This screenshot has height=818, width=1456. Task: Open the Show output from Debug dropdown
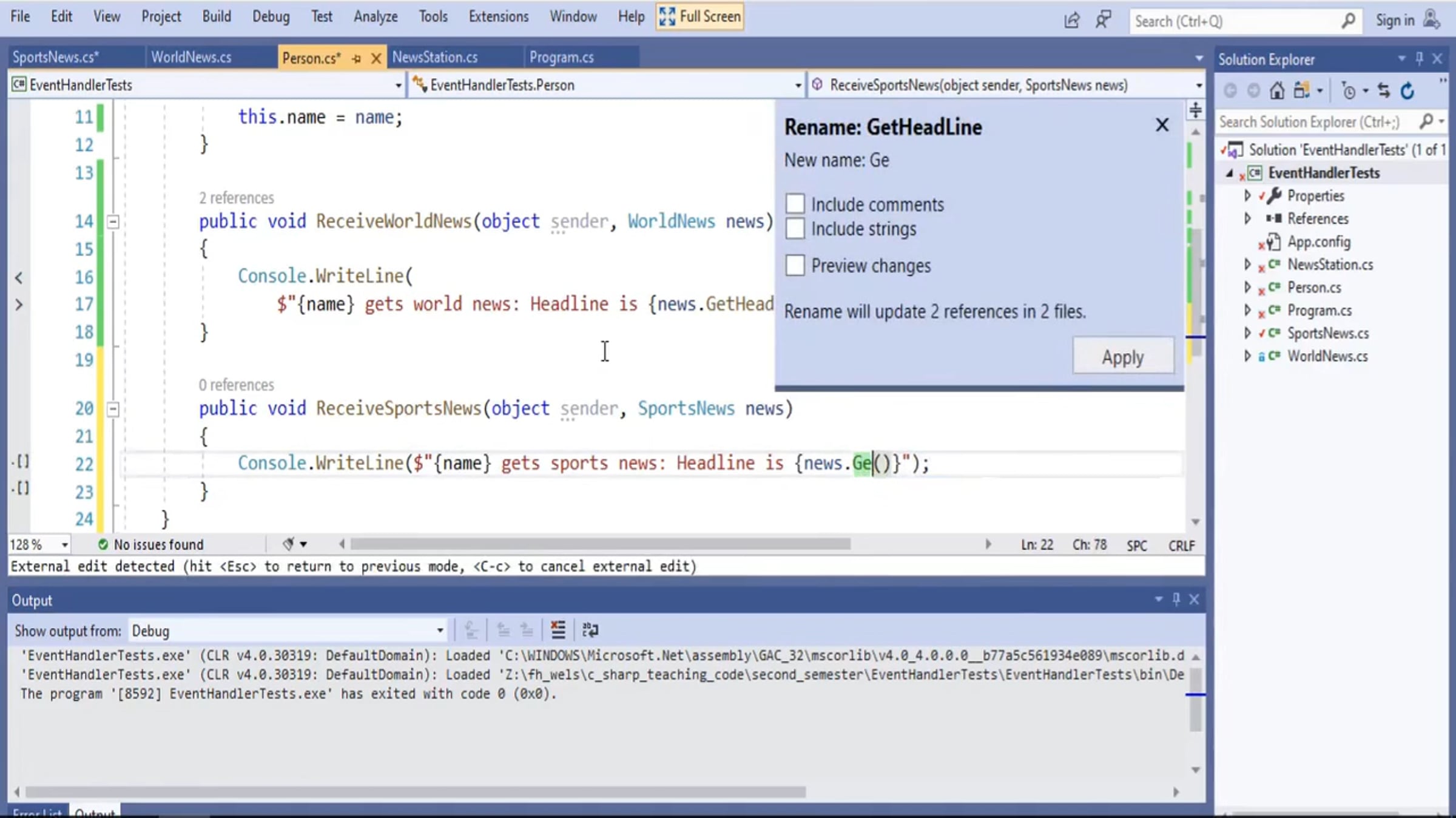[288, 630]
